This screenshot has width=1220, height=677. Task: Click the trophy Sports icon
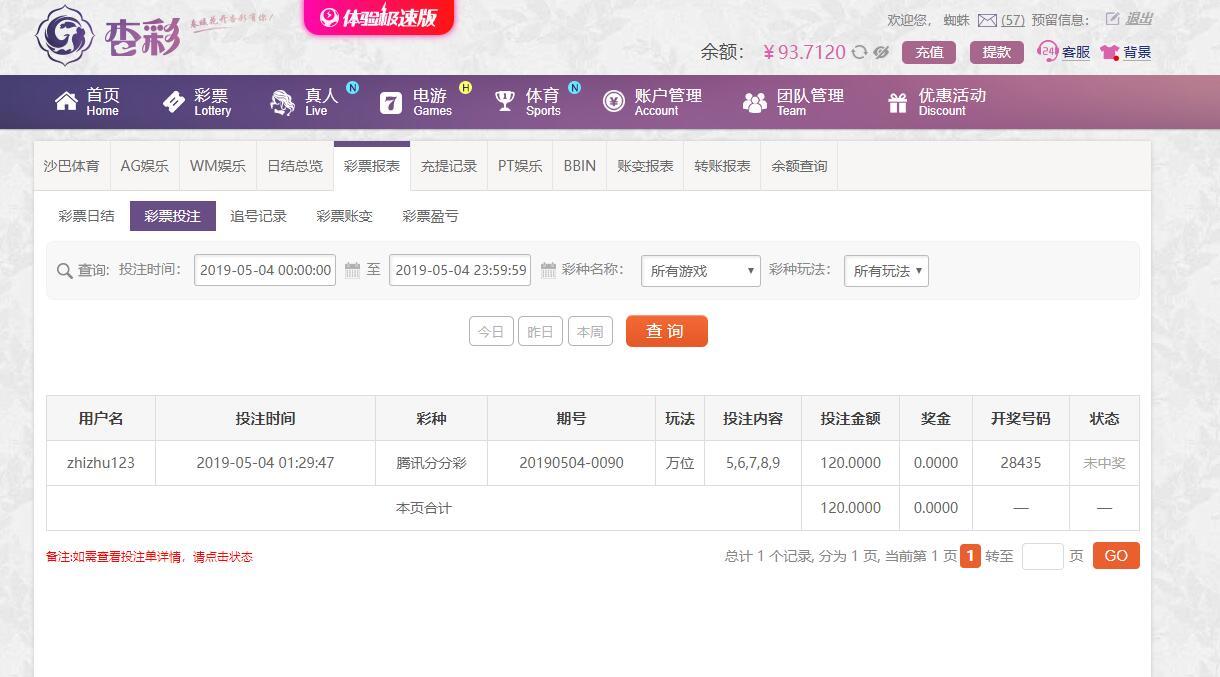pyautogui.click(x=505, y=102)
